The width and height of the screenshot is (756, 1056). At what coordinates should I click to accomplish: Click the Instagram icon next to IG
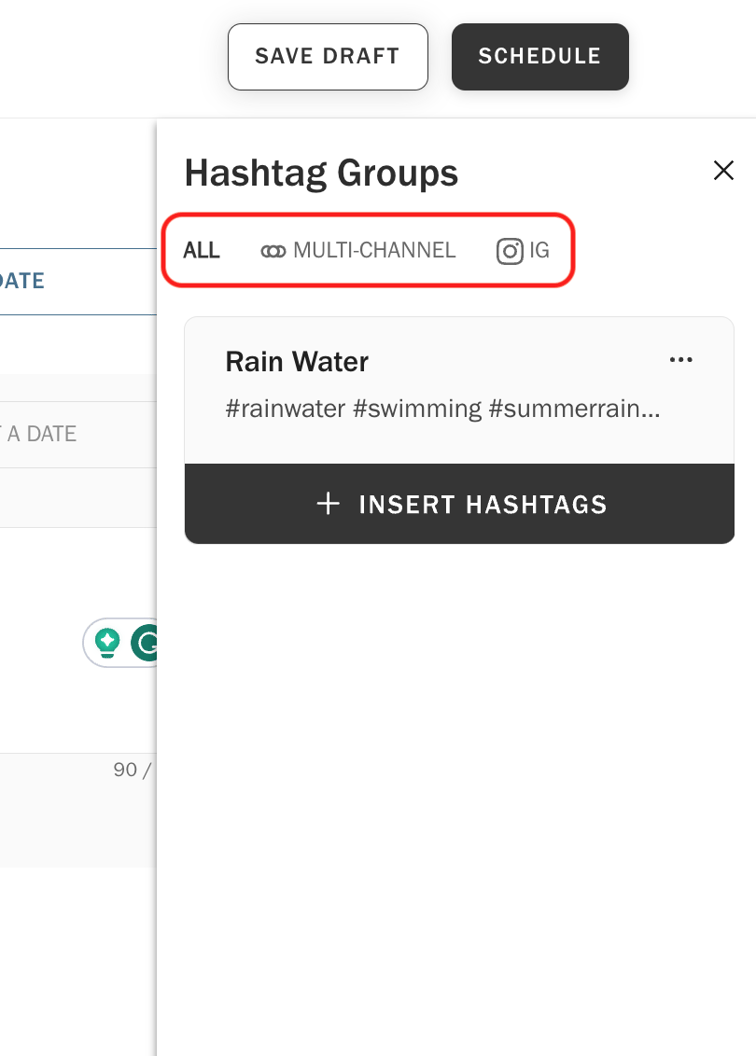click(x=510, y=251)
